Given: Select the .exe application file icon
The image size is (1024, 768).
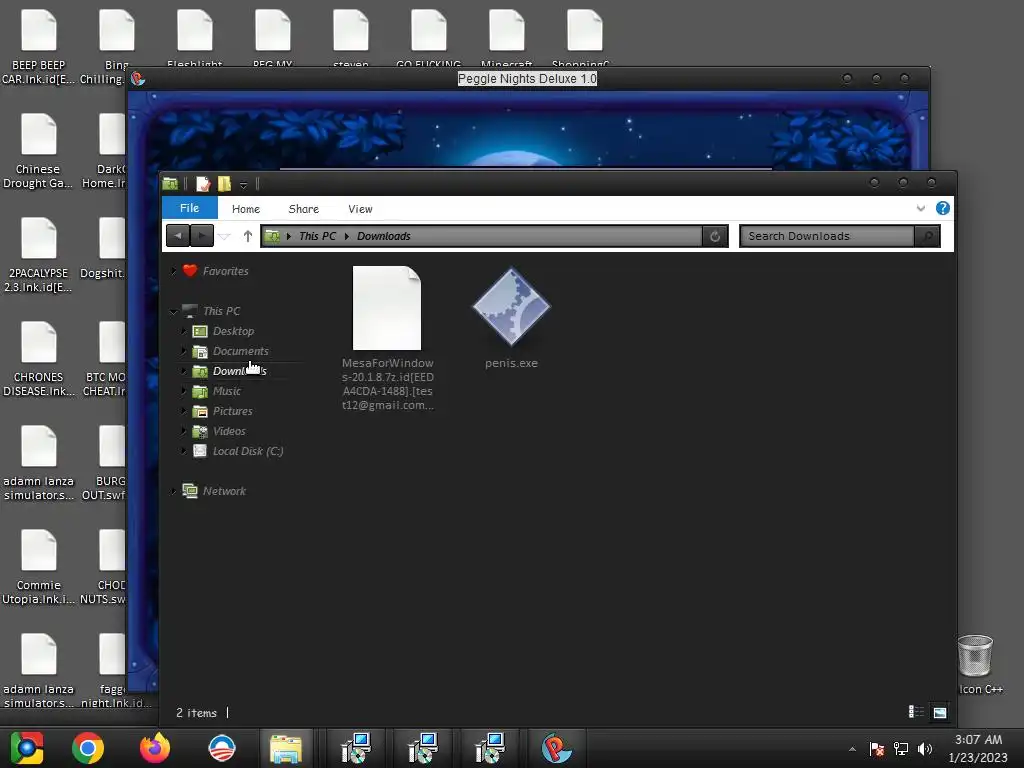Looking at the screenshot, I should (x=511, y=307).
